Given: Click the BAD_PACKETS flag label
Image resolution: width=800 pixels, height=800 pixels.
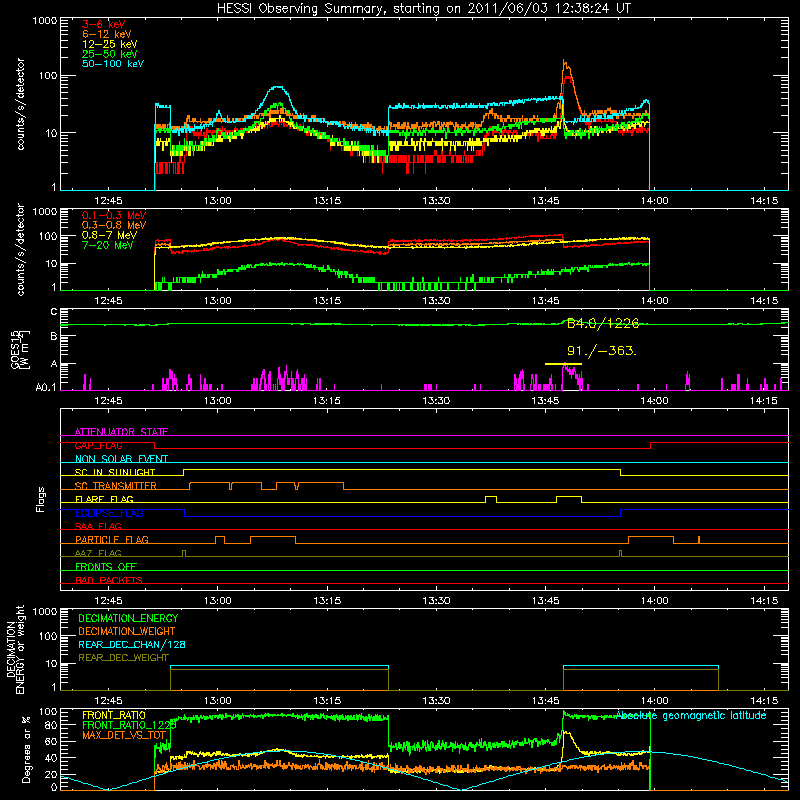Looking at the screenshot, I should pos(109,580).
